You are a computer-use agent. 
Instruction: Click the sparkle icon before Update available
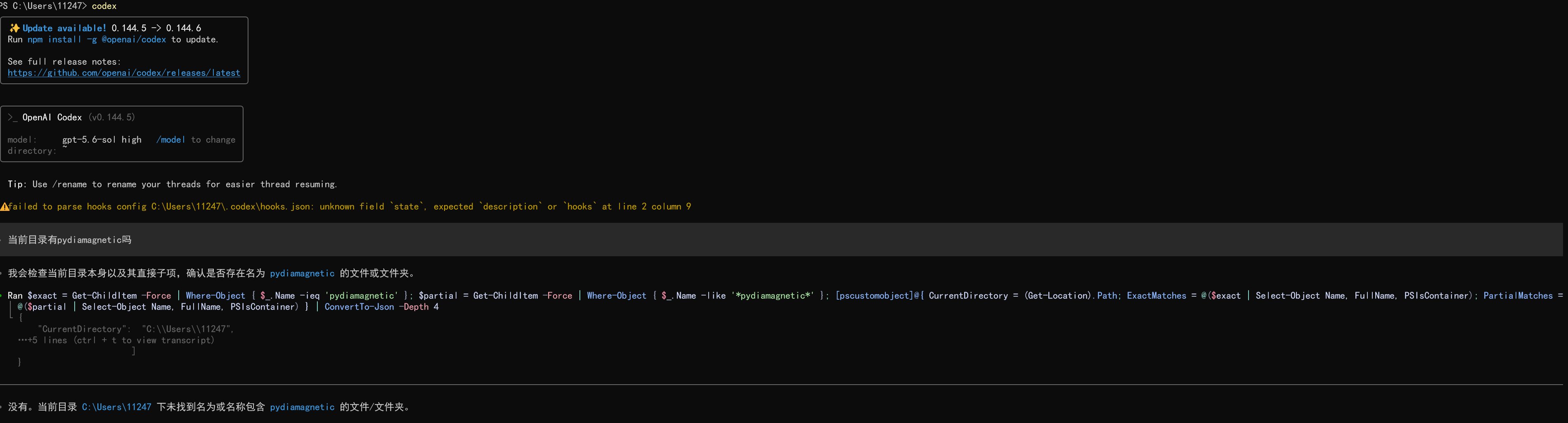pyautogui.click(x=14, y=28)
